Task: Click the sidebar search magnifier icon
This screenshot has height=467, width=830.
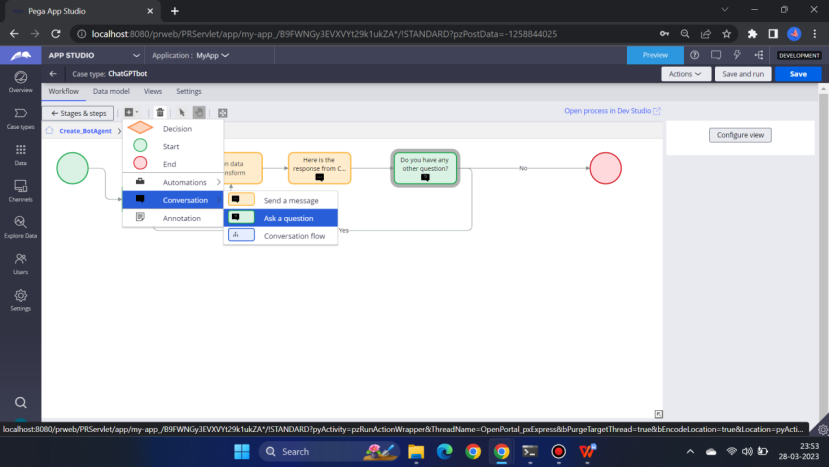Action: [x=21, y=403]
